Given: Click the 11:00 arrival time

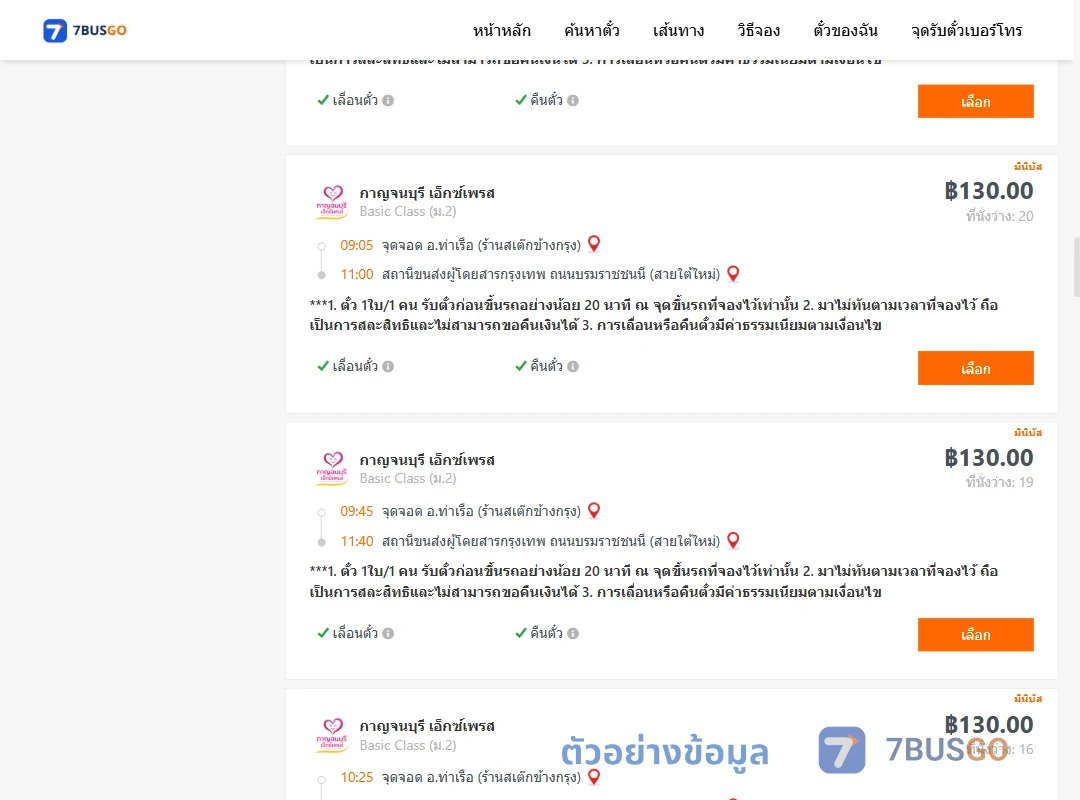Looking at the screenshot, I should click(x=357, y=274).
